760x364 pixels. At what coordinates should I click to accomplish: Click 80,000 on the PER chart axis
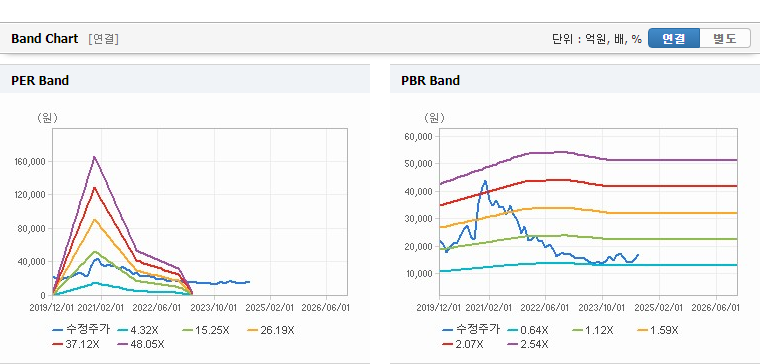[x=33, y=228]
